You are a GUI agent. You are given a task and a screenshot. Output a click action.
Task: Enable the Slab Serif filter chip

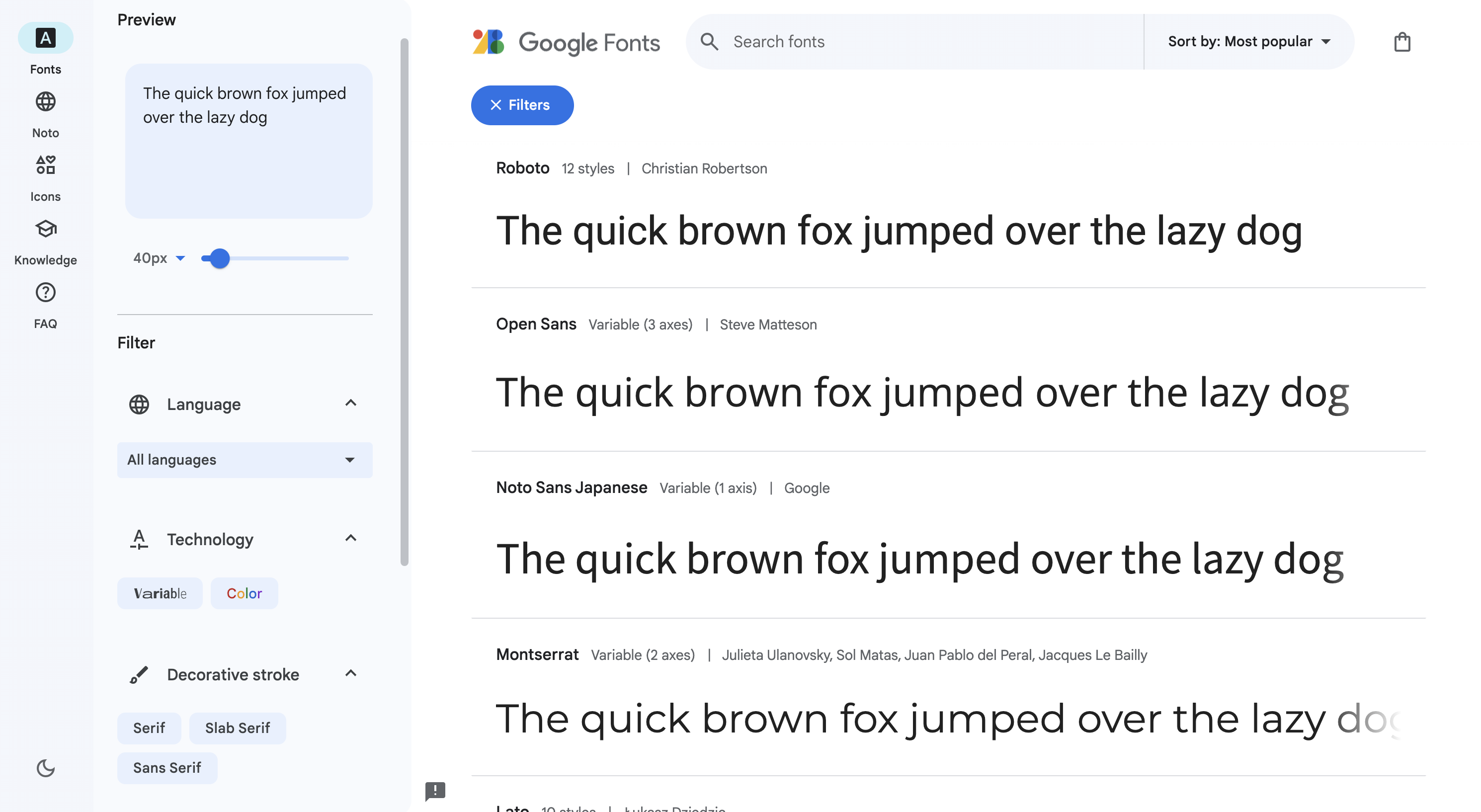237,728
